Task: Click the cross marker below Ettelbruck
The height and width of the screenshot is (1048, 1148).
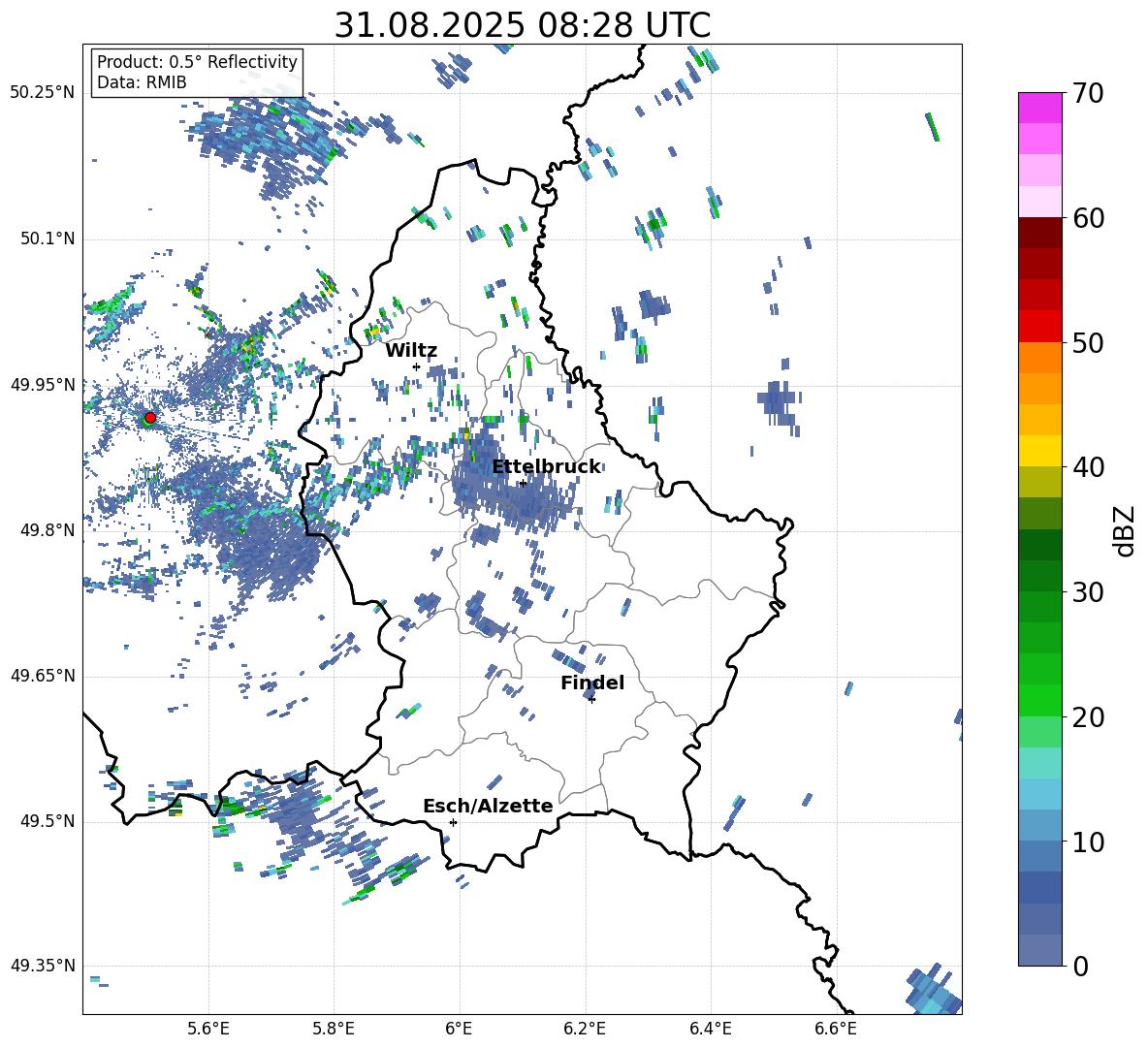Action: point(523,483)
